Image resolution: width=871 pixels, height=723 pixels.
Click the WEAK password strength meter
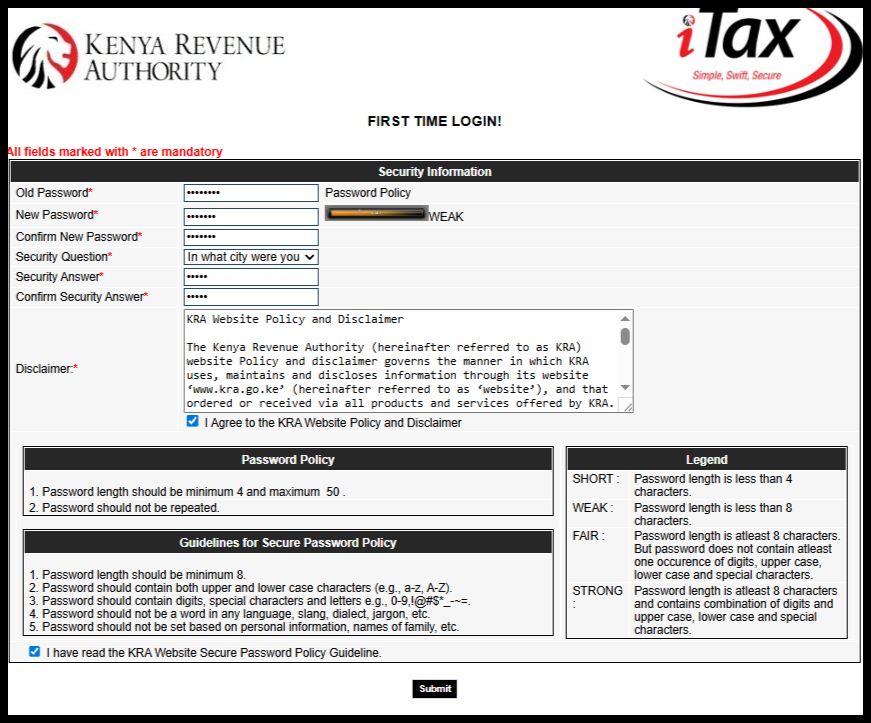(x=376, y=214)
